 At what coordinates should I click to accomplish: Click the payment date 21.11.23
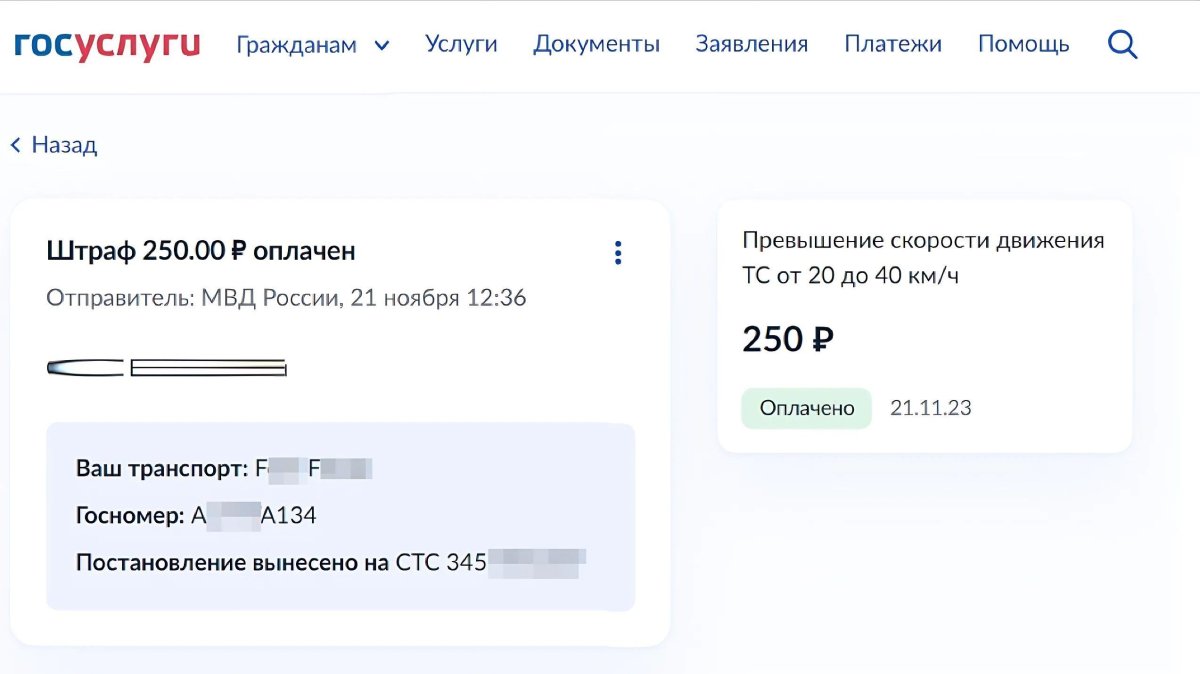pyautogui.click(x=931, y=408)
